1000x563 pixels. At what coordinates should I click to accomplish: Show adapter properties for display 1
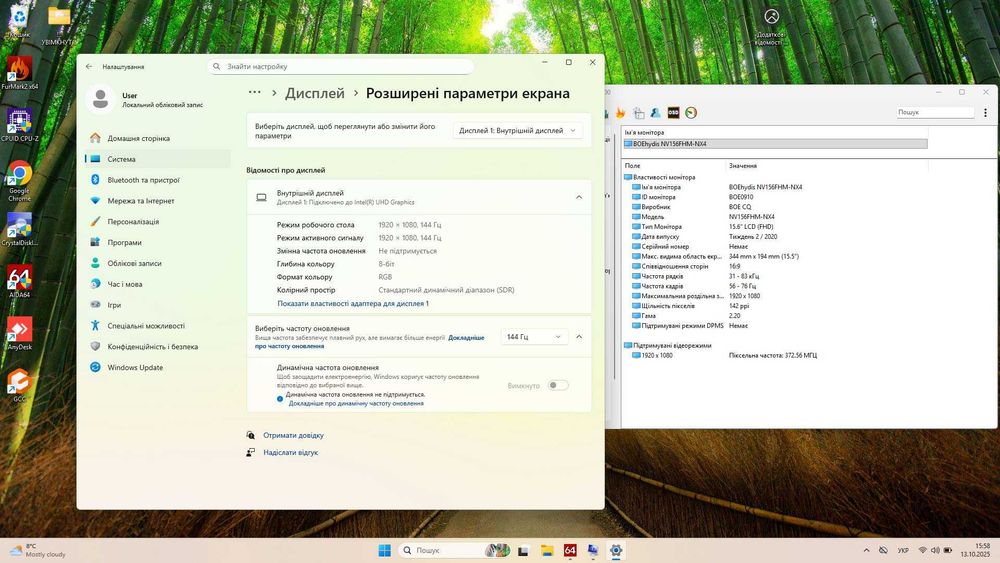click(353, 303)
